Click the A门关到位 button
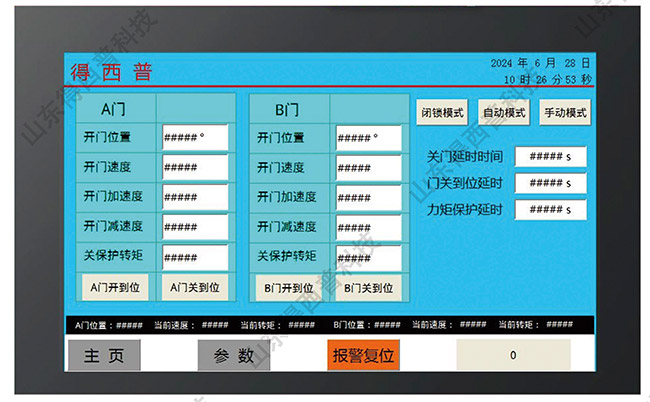The width and height of the screenshot is (650, 402). (195, 288)
